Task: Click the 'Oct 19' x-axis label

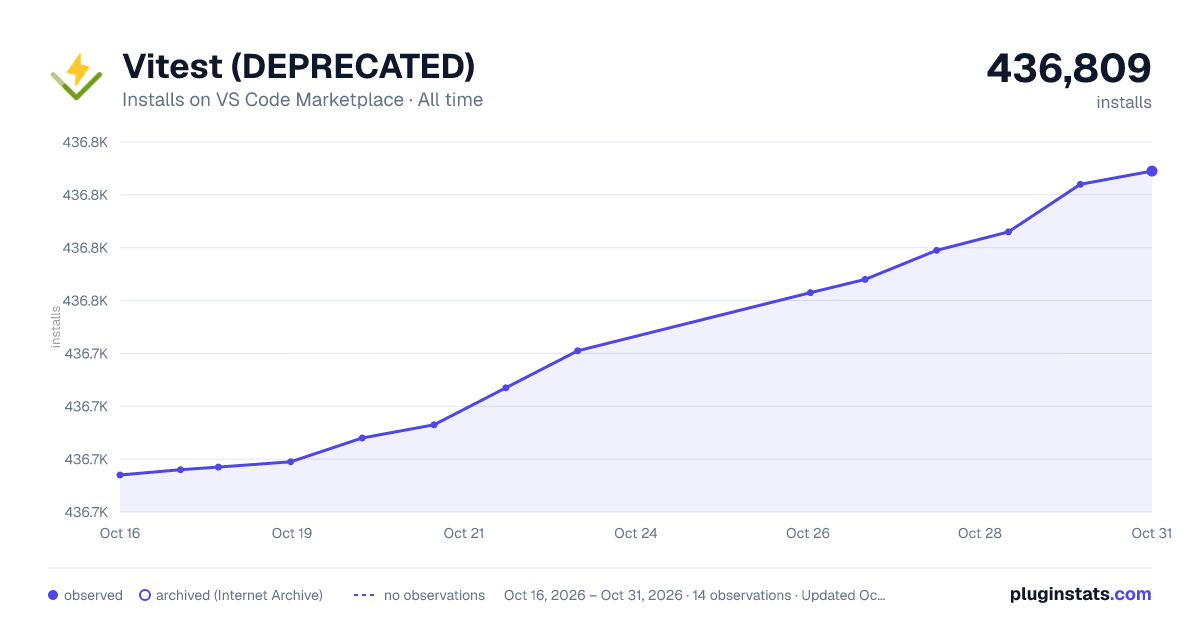Action: [292, 533]
